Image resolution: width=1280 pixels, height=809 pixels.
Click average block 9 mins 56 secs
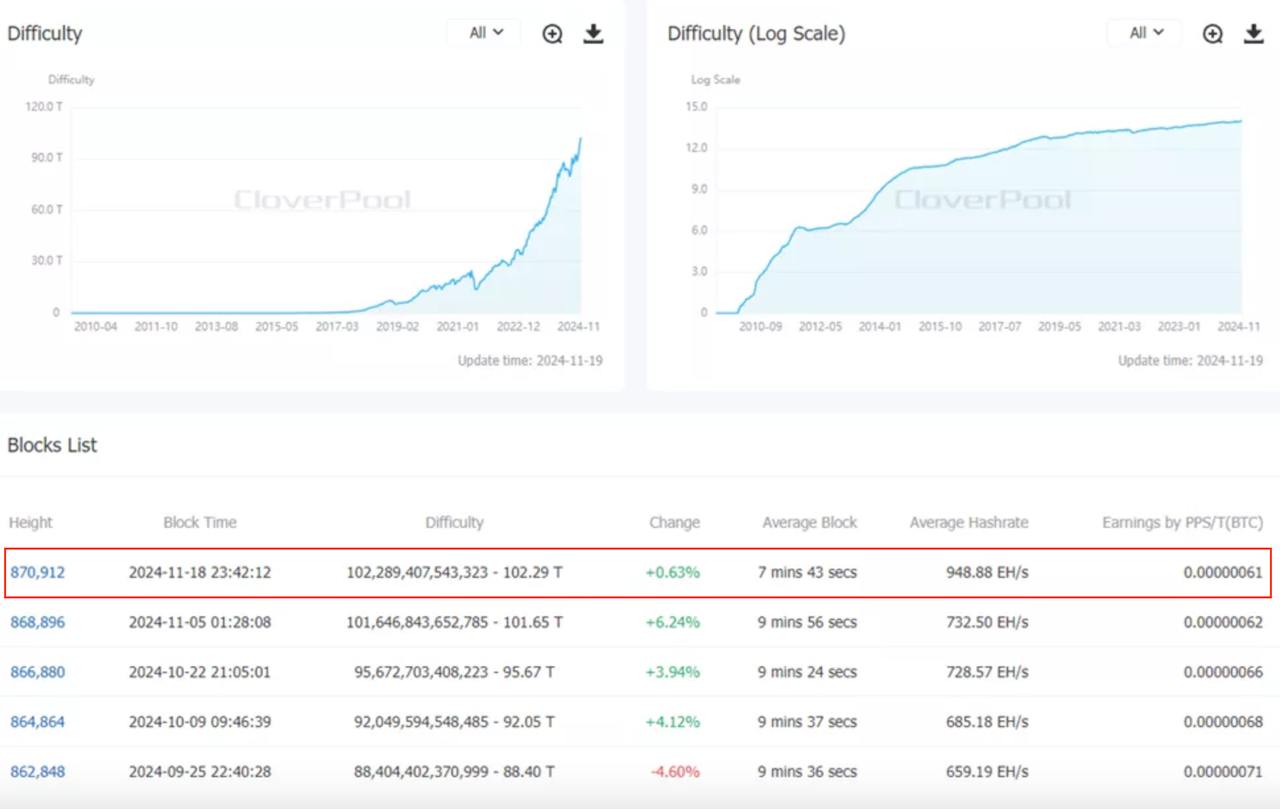808,622
